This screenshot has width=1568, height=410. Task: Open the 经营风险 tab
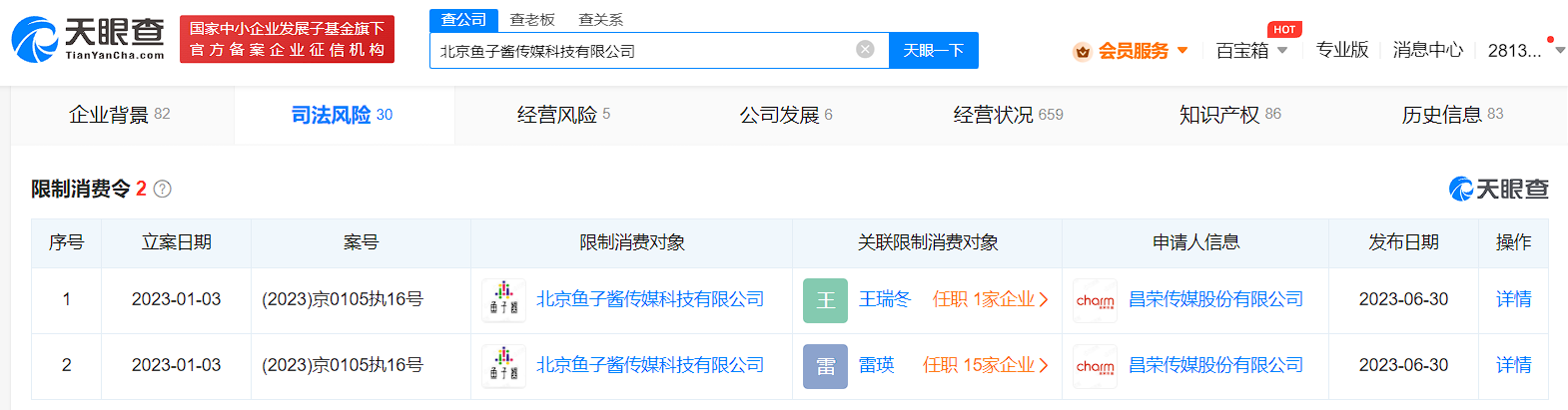coord(563,115)
